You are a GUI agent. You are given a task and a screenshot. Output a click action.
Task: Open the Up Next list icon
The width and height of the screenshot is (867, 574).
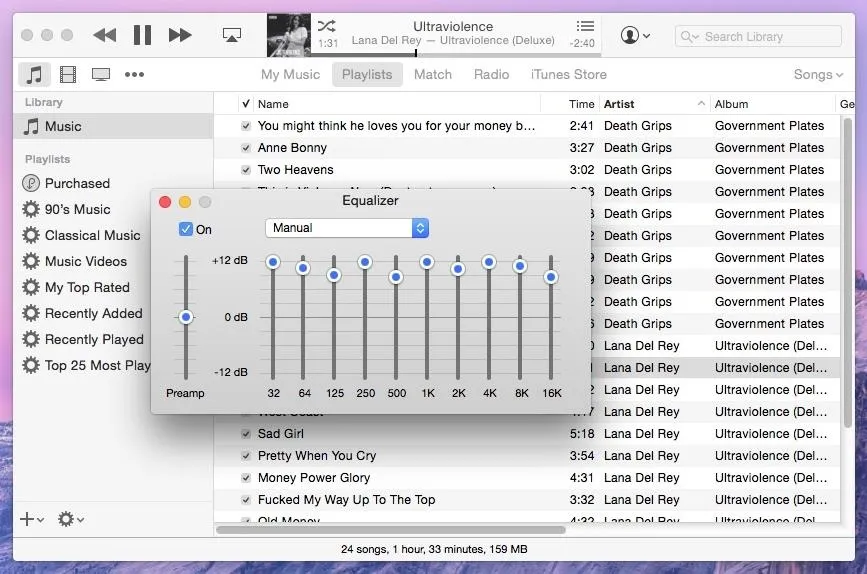(585, 26)
